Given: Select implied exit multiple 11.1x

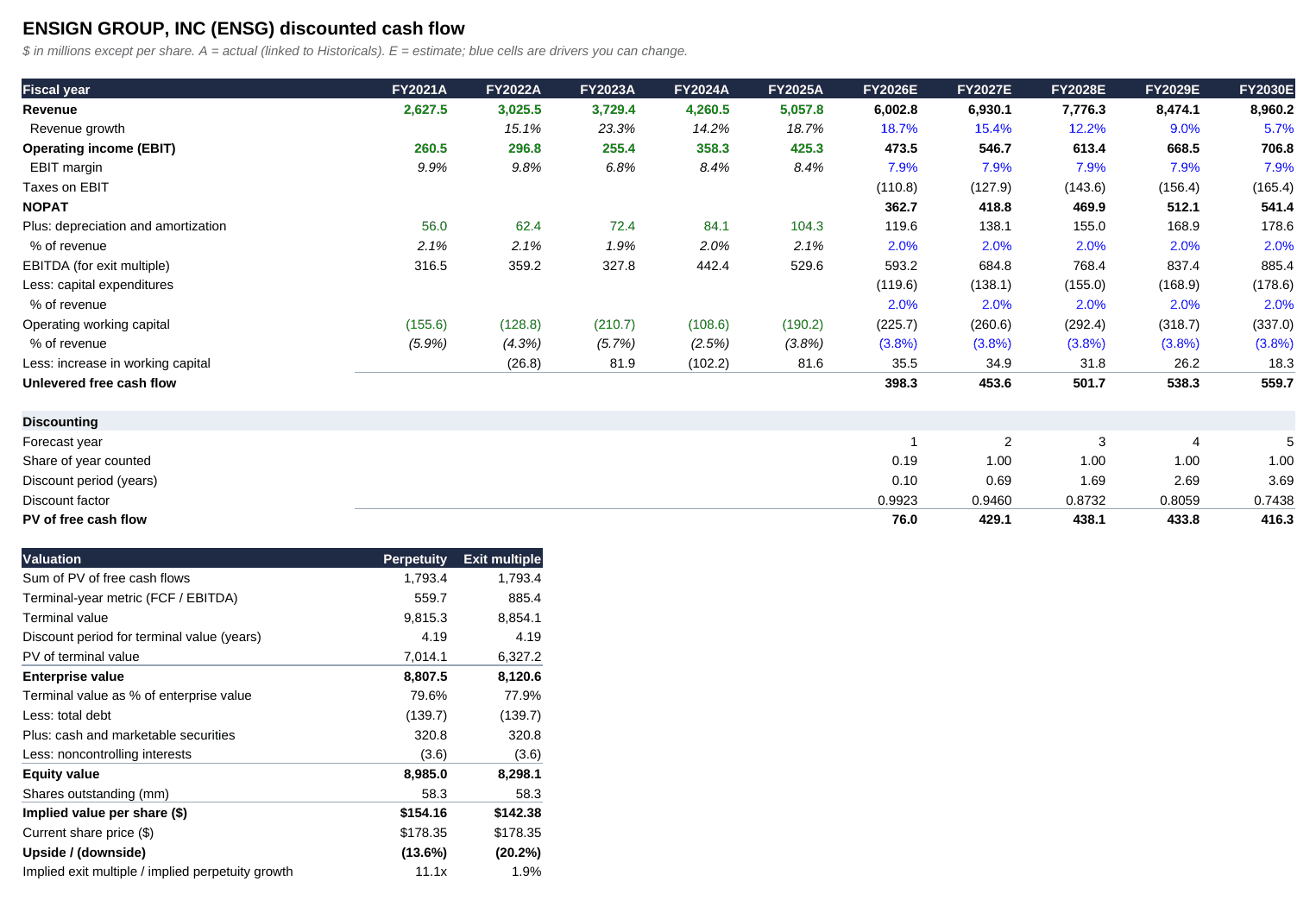Looking at the screenshot, I should 431,872.
